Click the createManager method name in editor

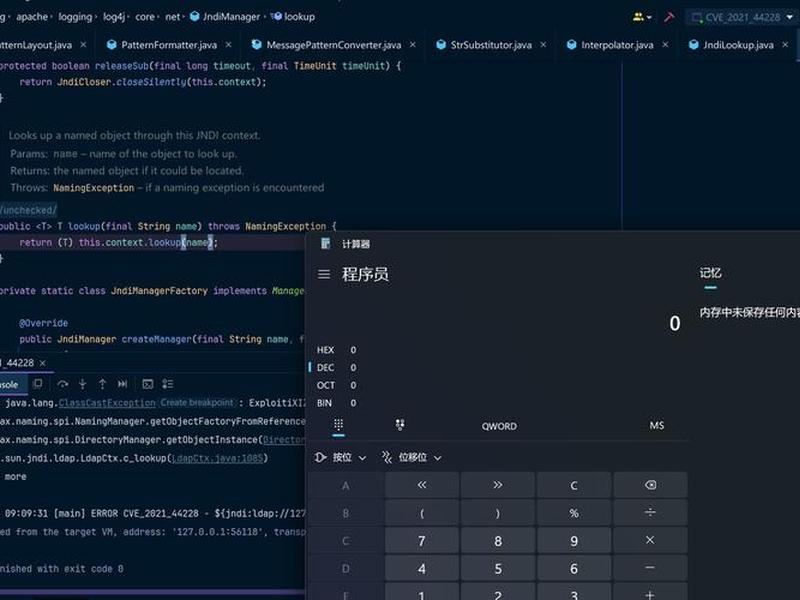coord(156,339)
